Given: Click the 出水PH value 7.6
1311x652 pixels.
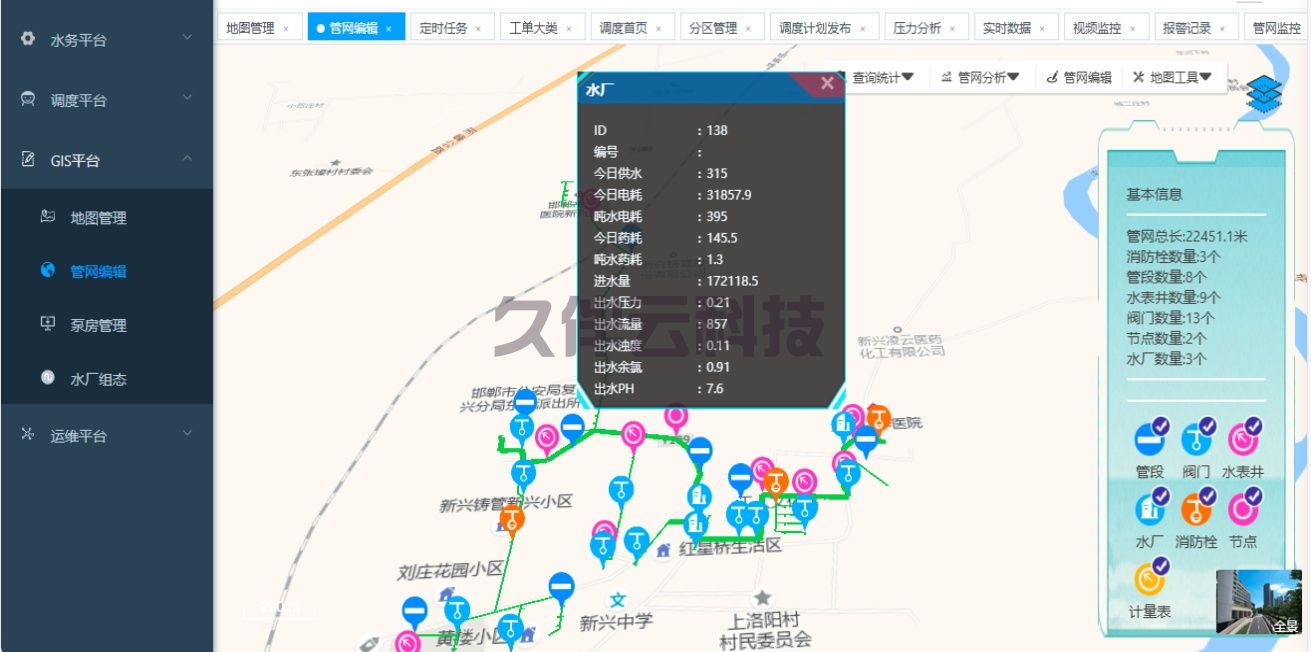Looking at the screenshot, I should pyautogui.click(x=714, y=389).
